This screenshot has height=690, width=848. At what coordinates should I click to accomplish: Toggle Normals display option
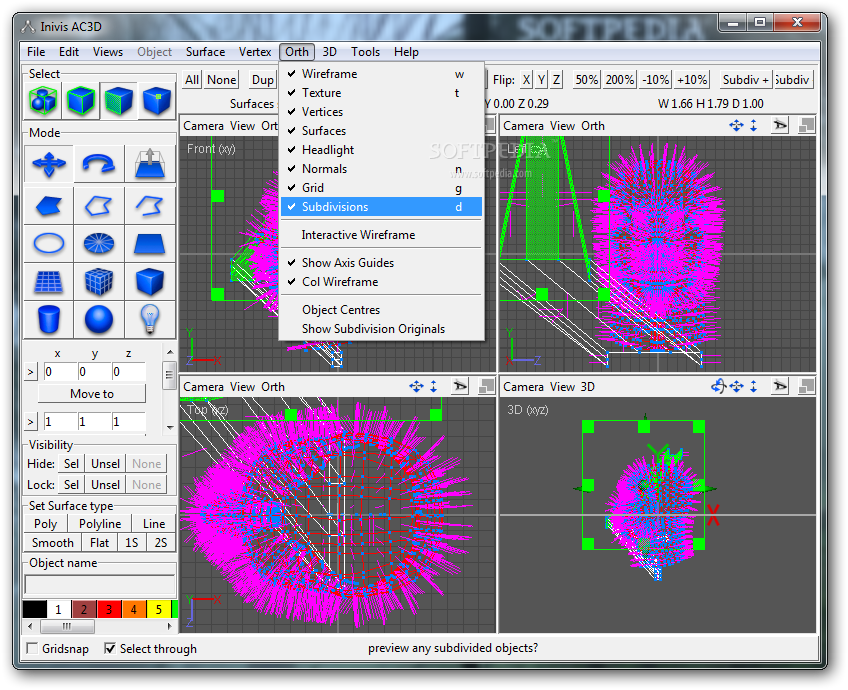(381, 169)
